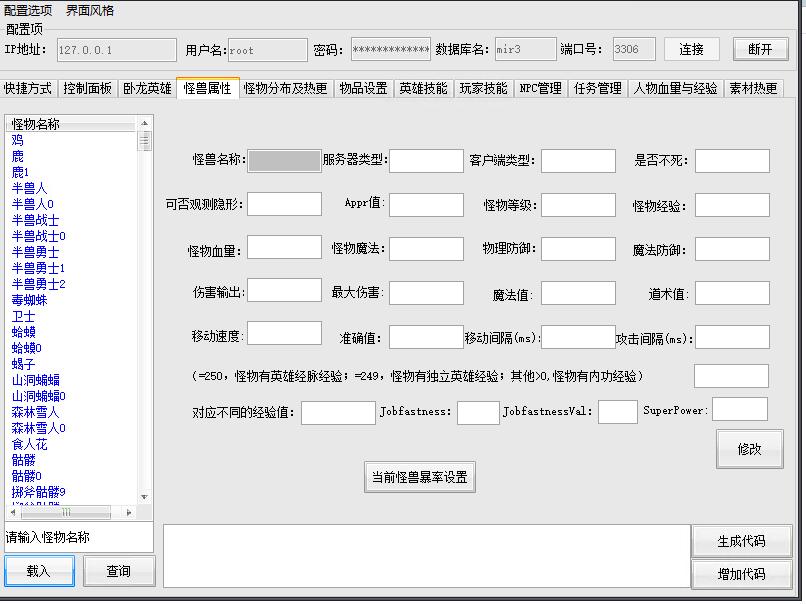Open the 界面风格 menu

[x=90, y=10]
